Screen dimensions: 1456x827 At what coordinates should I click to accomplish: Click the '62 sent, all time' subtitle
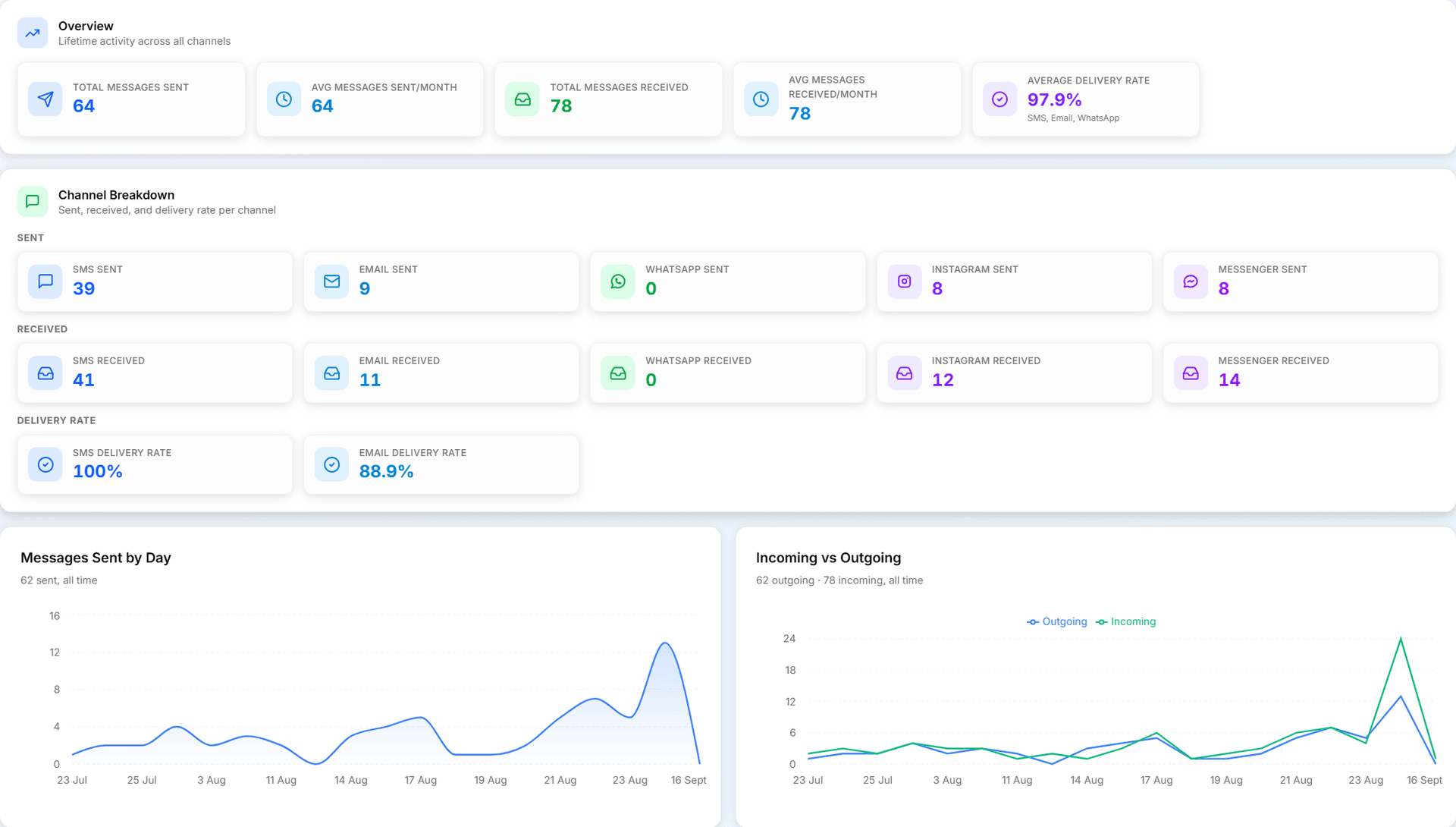pos(59,580)
